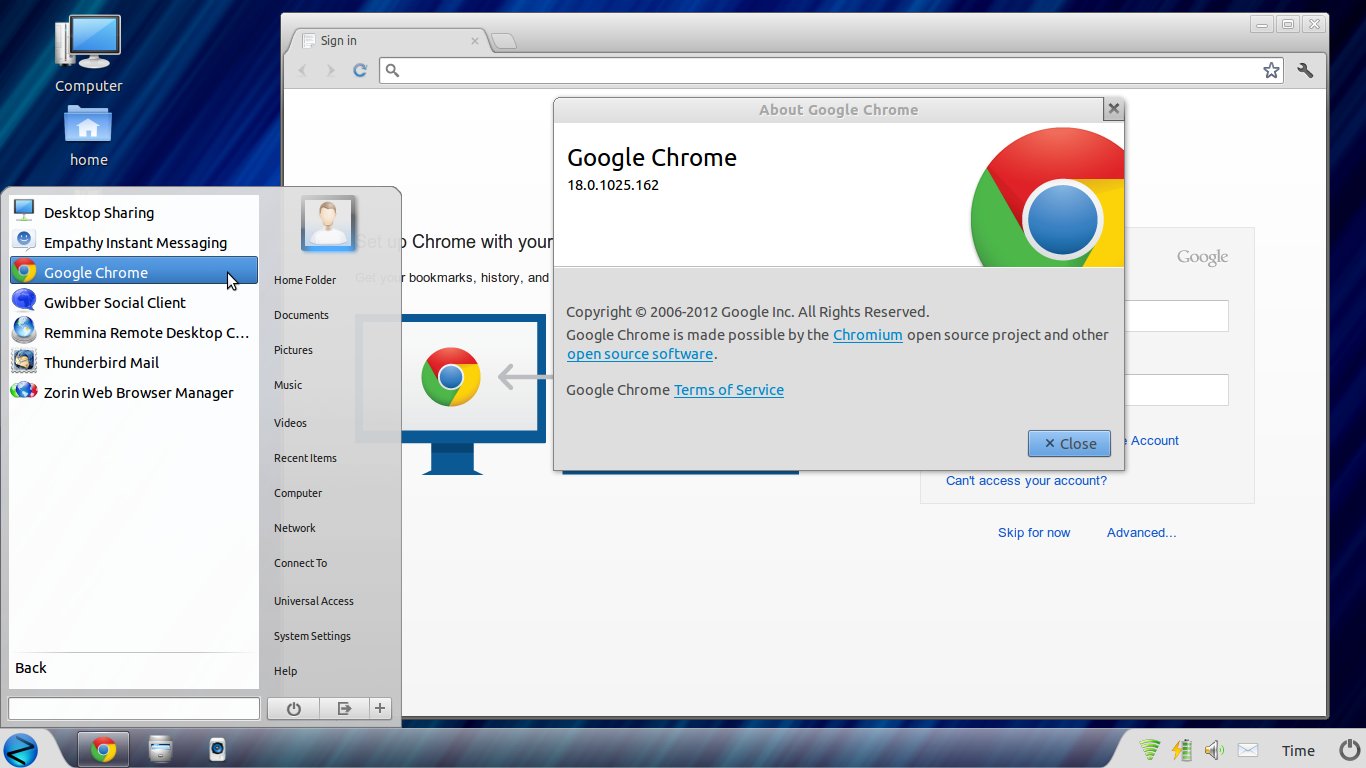Viewport: 1366px width, 768px height.
Task: Click the upper sign-in field on the Google sign-in form
Action: coord(1176,316)
